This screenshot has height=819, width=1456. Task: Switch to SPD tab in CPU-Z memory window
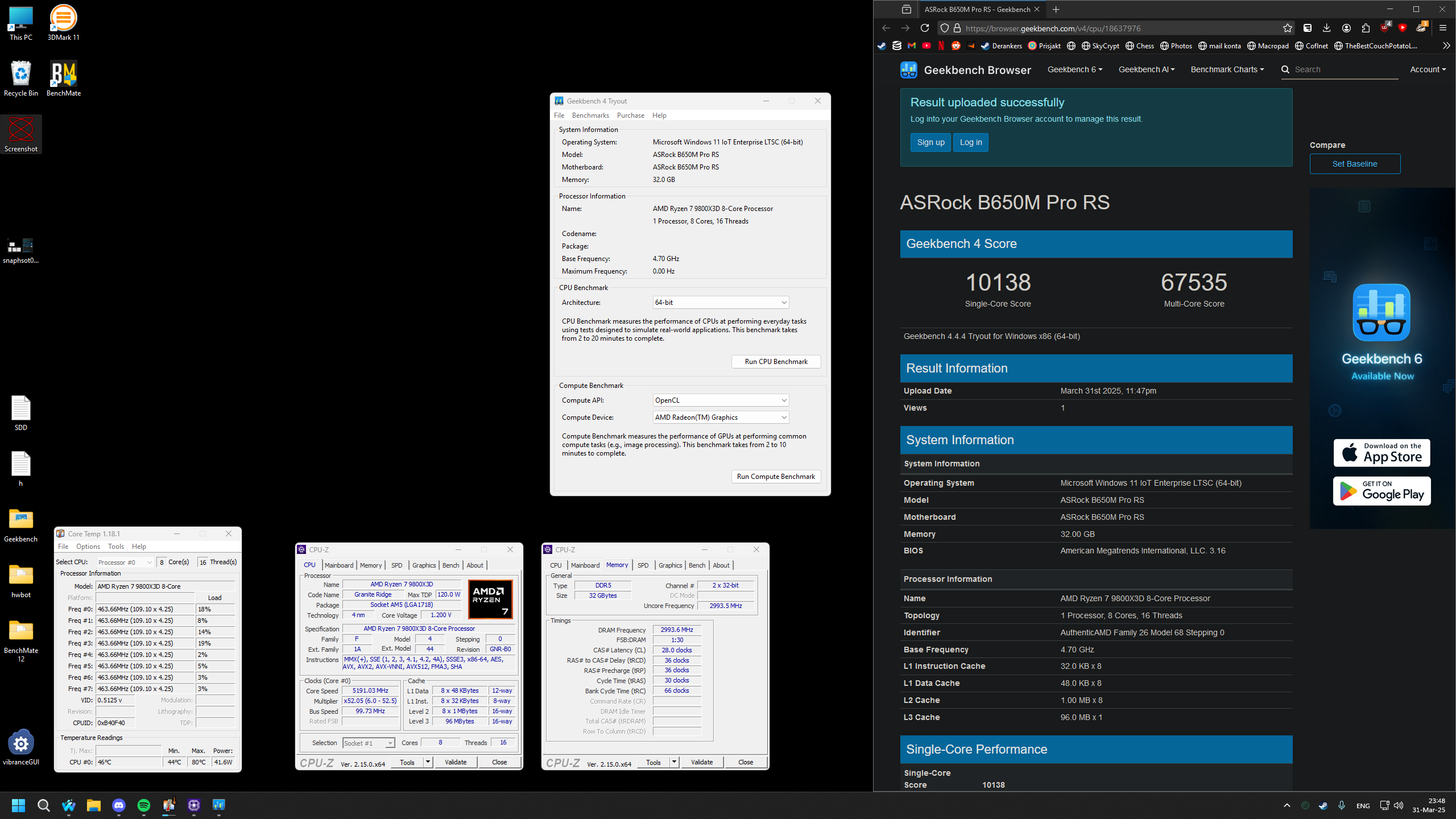coord(643,565)
